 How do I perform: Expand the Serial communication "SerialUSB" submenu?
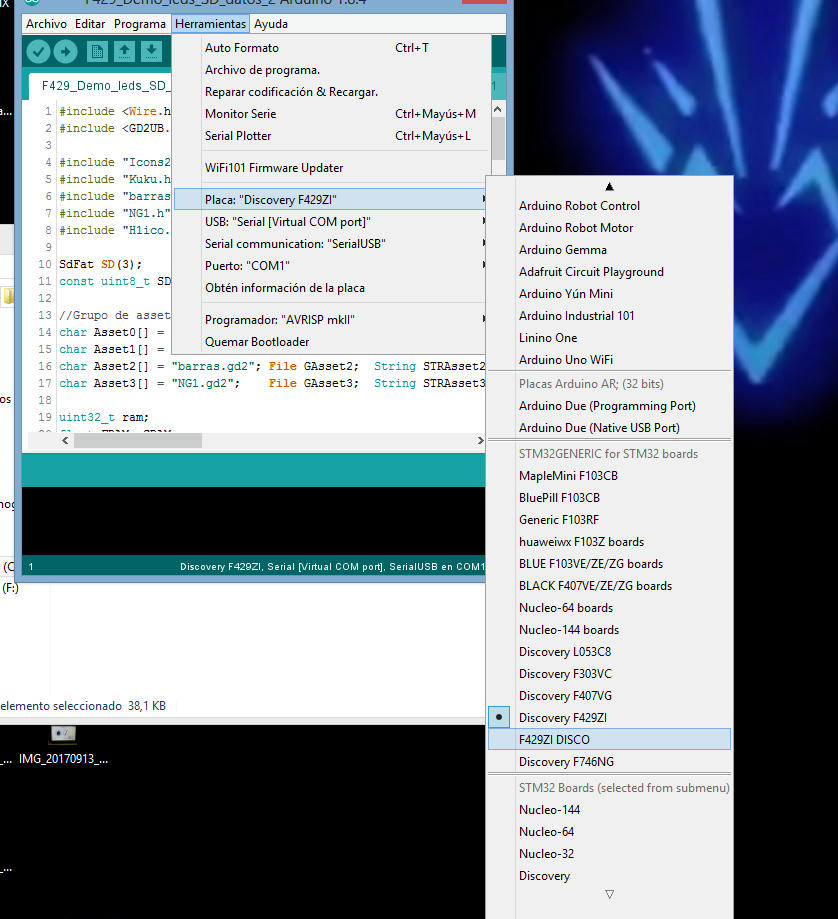pos(331,244)
